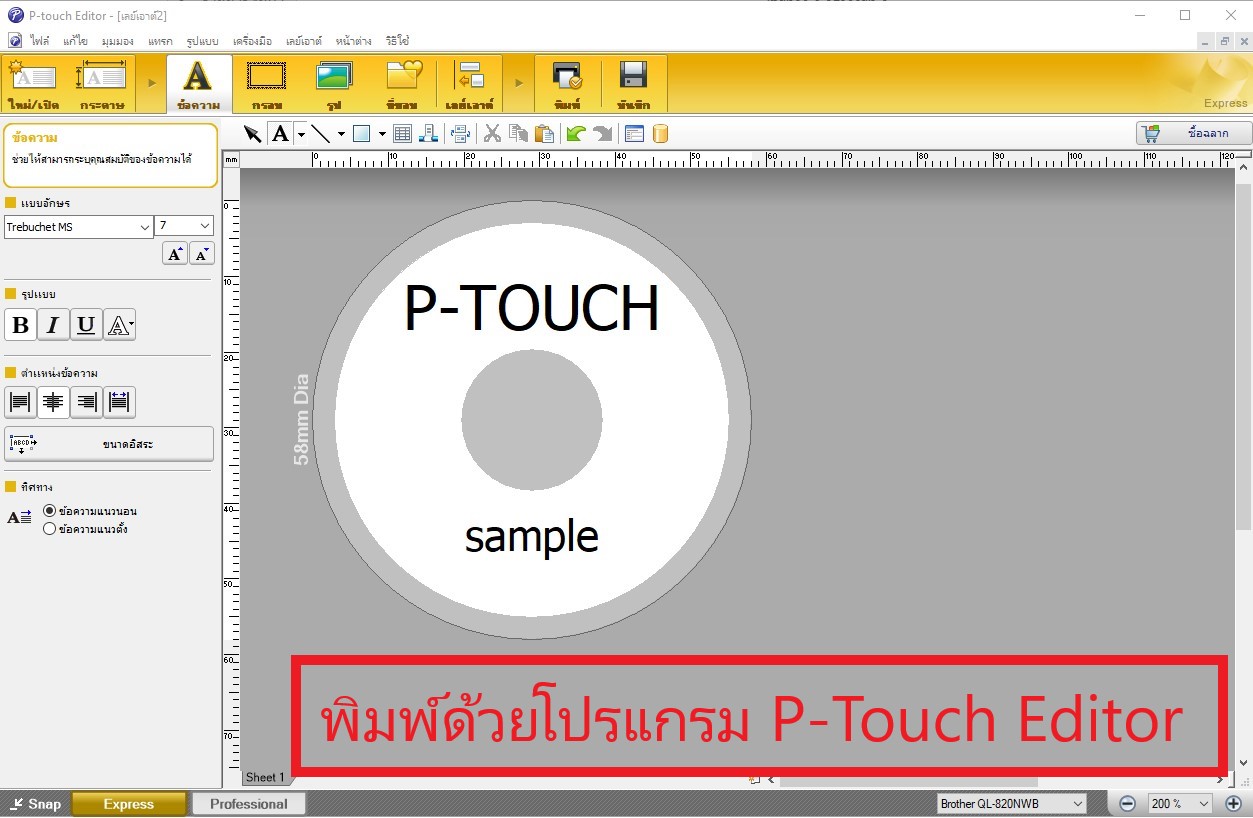The height and width of the screenshot is (818, 1253).
Task: Click the sample text on the label
Action: click(532, 537)
